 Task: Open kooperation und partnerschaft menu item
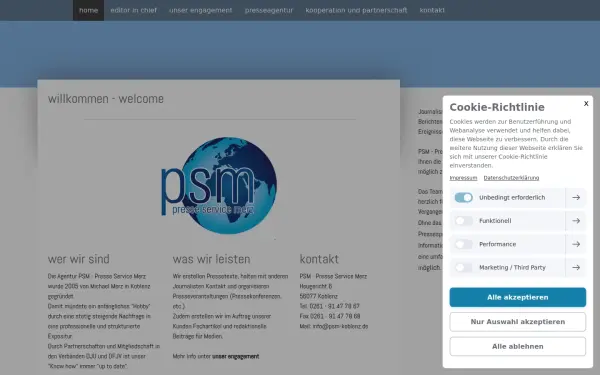[x=356, y=10]
